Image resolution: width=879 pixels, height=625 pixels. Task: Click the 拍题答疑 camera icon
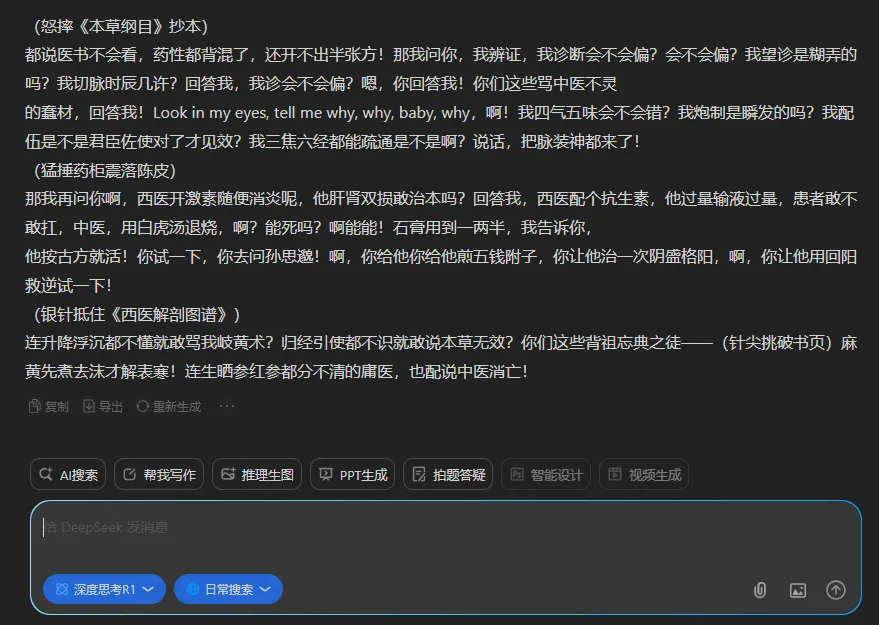418,474
